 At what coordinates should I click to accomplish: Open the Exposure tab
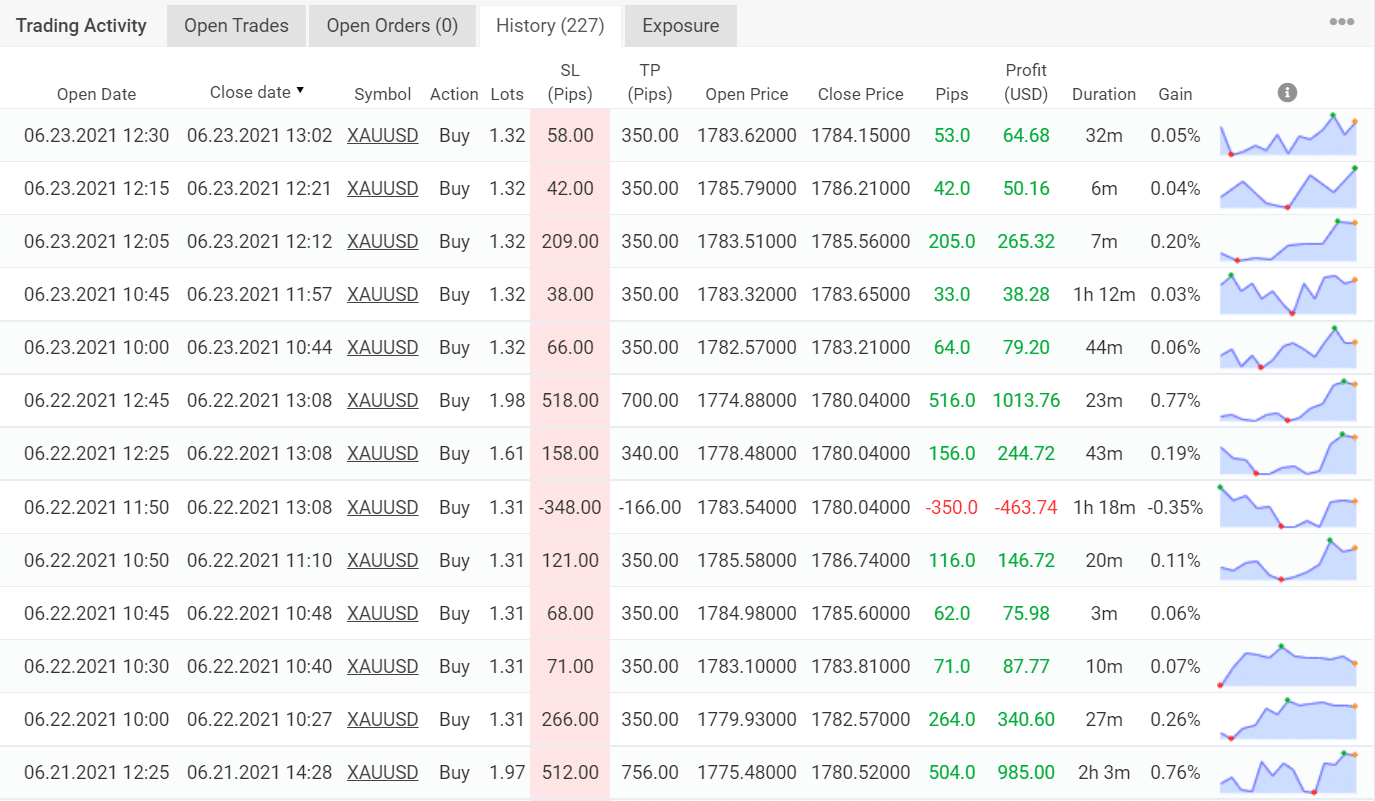coord(680,25)
